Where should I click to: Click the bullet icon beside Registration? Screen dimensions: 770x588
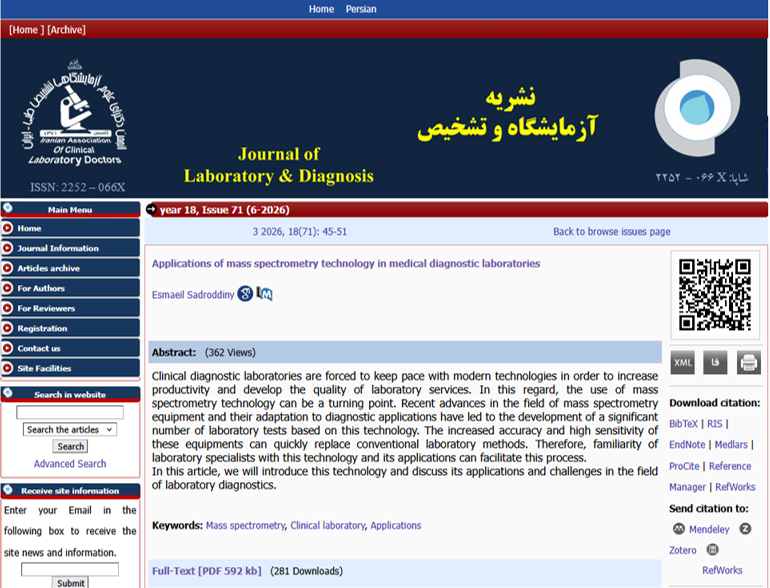7,328
